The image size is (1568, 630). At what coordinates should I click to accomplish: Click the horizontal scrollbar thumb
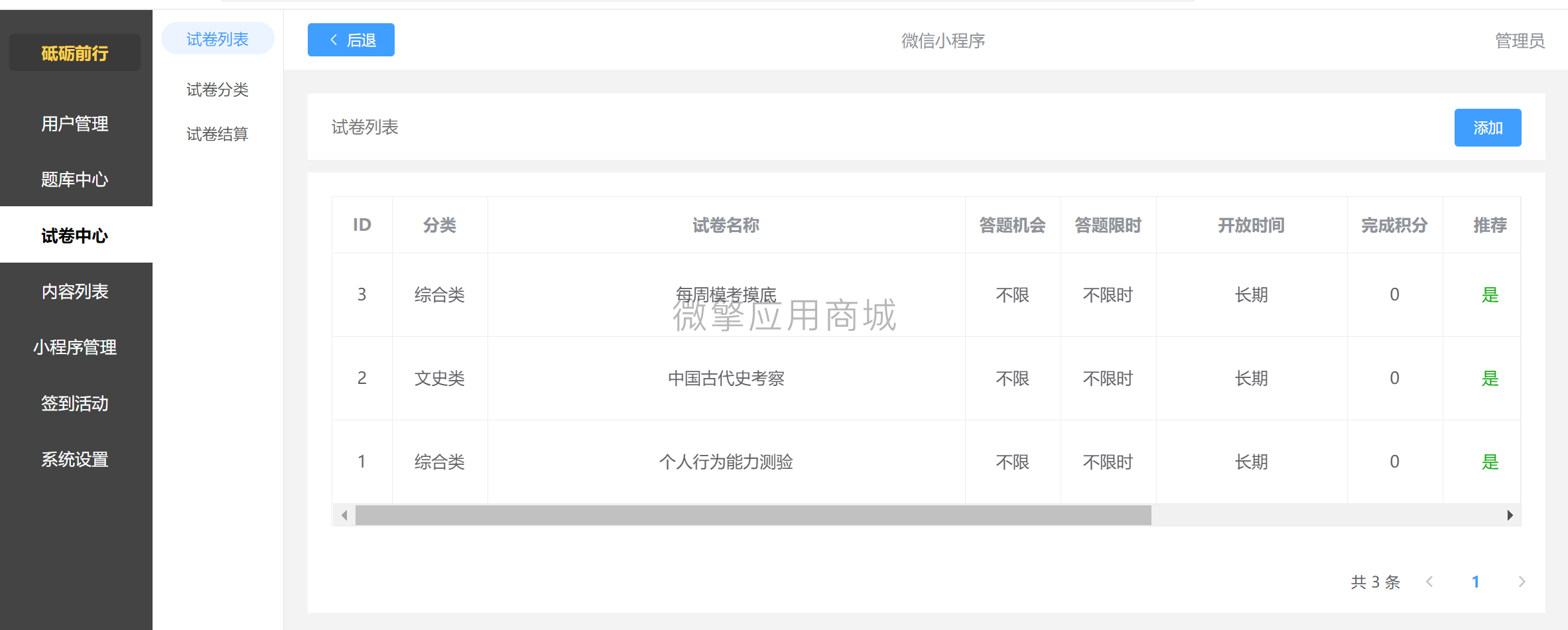pyautogui.click(x=753, y=515)
